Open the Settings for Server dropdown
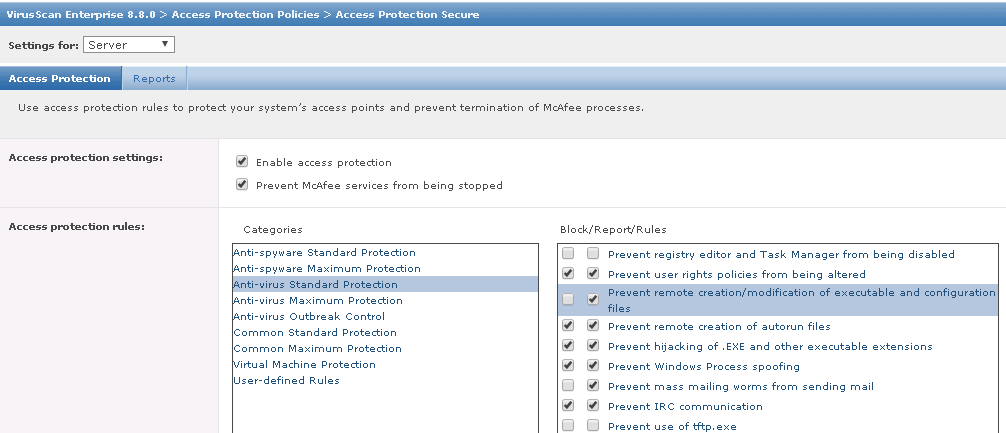Viewport: 1006px width, 433px height. [x=128, y=45]
